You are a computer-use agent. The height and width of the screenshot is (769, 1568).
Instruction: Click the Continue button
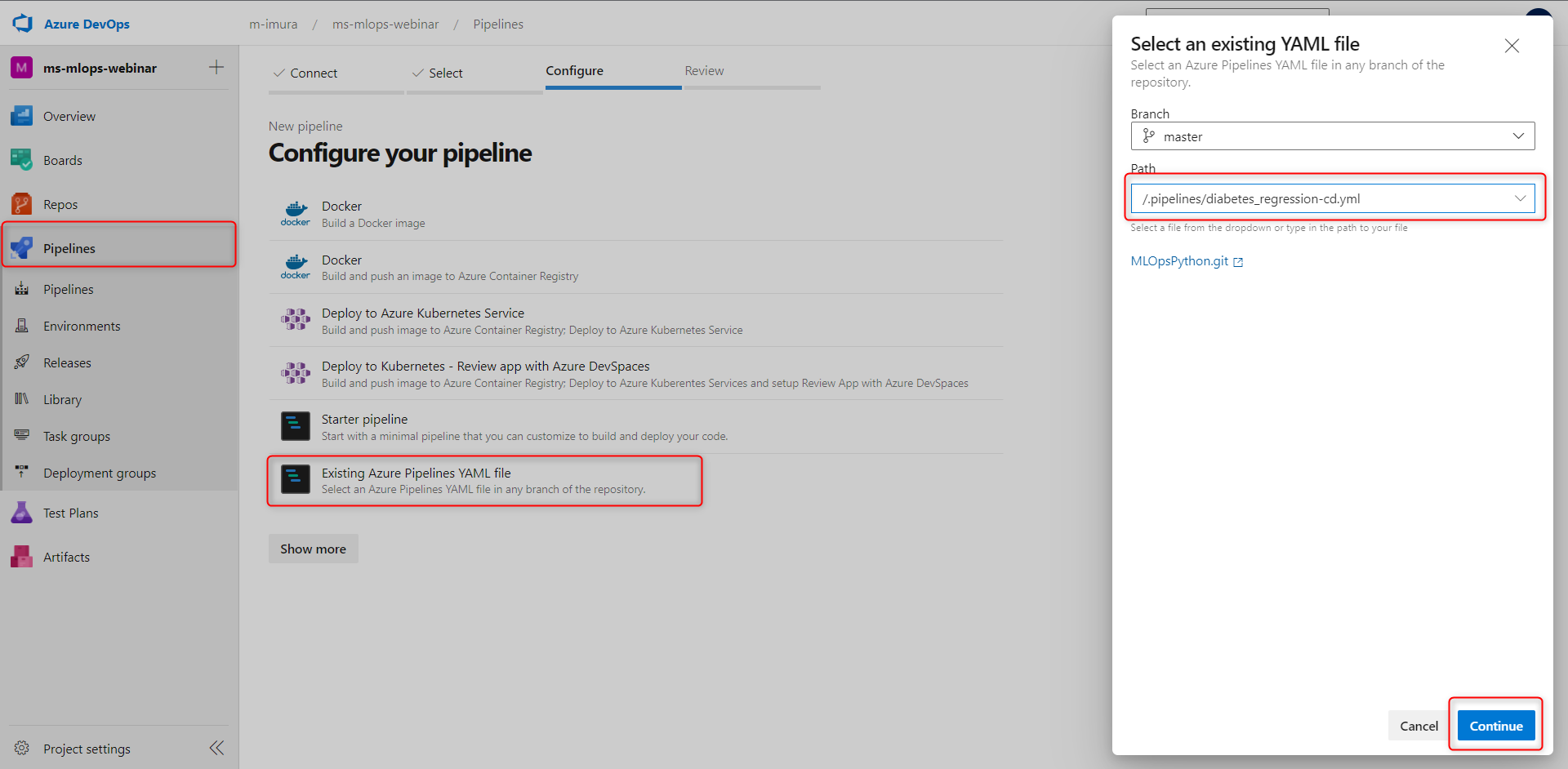click(x=1496, y=726)
